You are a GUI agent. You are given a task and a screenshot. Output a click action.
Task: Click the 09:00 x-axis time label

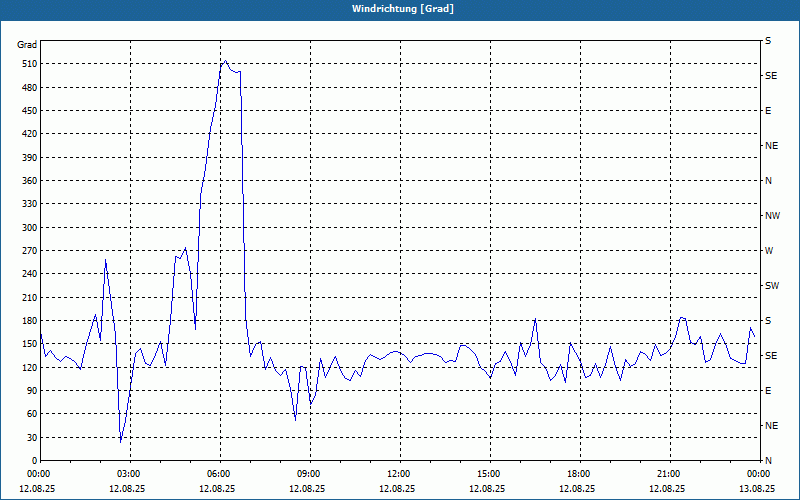click(309, 474)
